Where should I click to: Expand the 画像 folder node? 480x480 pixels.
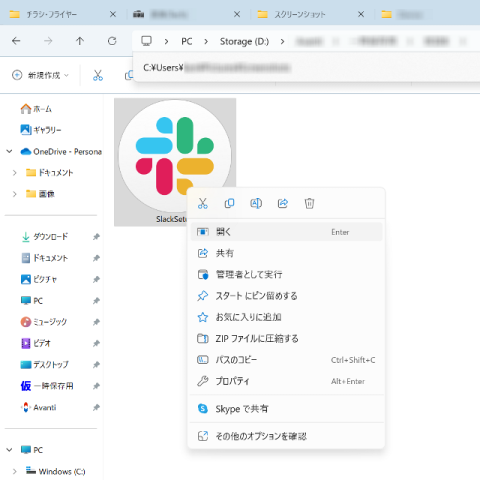tap(14, 194)
